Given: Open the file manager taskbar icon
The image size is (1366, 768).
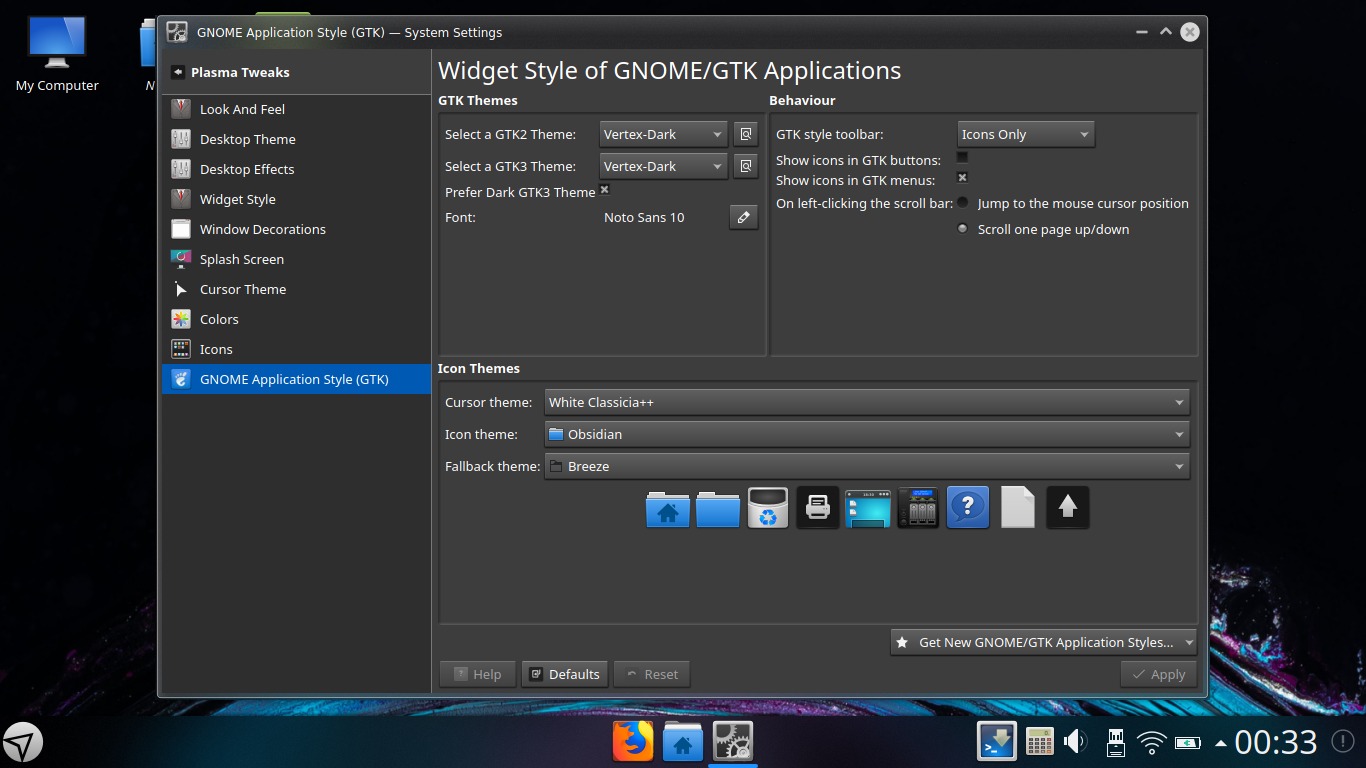Looking at the screenshot, I should pos(683,742).
